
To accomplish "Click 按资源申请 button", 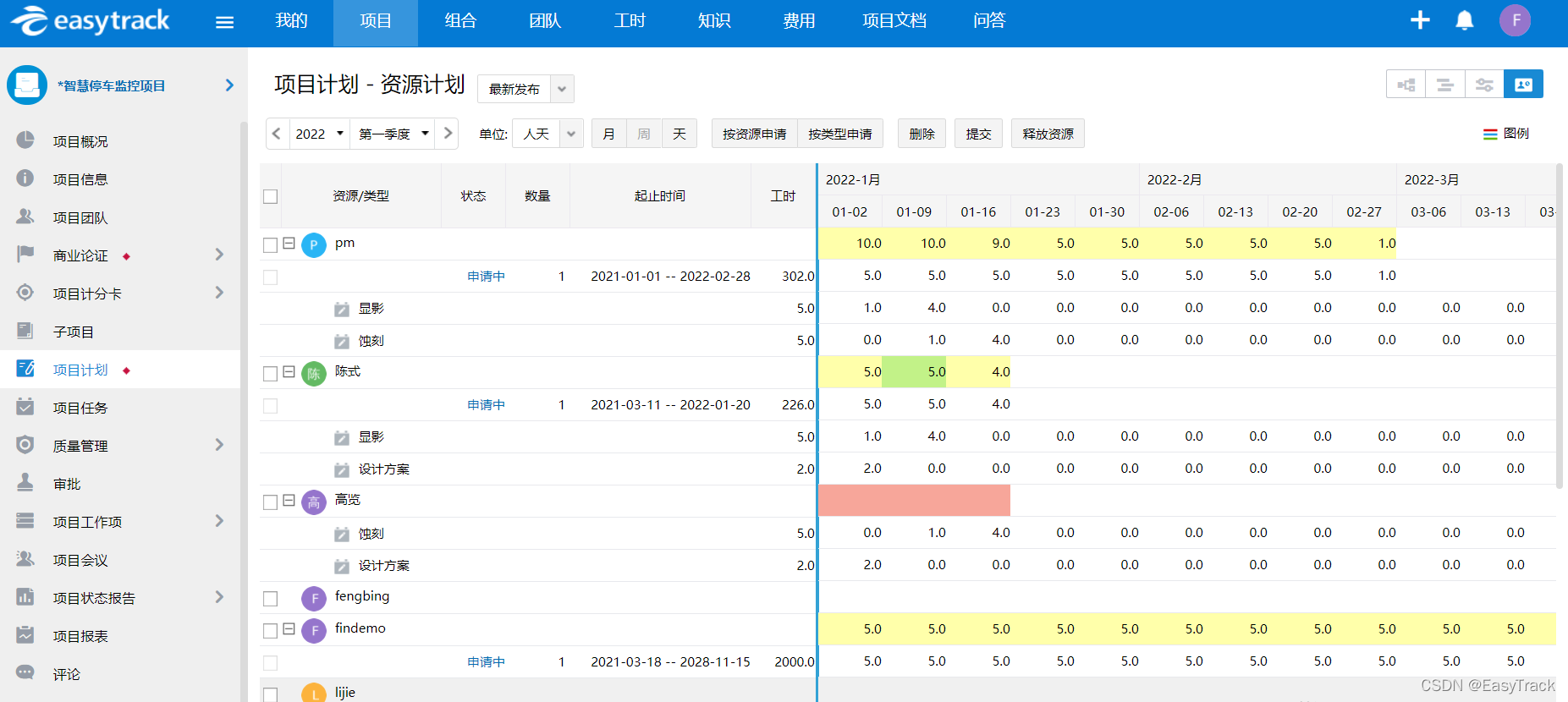I will (x=755, y=134).
